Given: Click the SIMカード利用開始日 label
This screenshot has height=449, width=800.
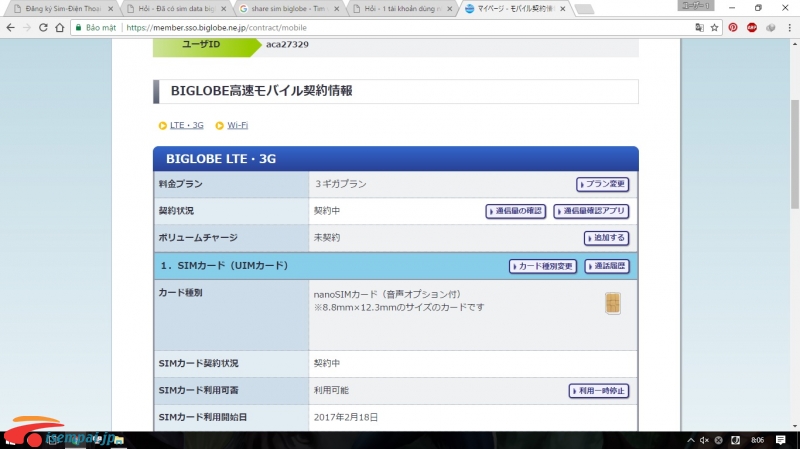Looking at the screenshot, I should (203, 417).
